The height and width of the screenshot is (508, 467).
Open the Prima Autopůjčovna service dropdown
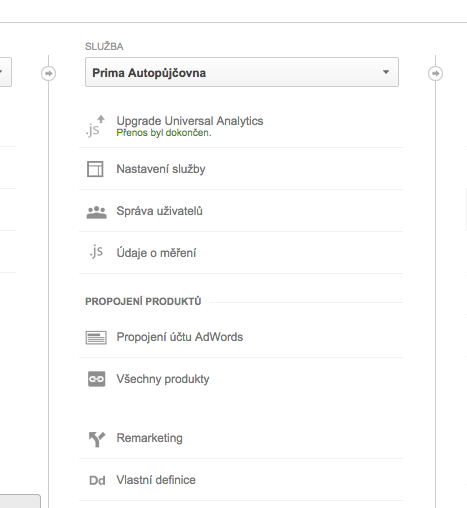click(242, 72)
